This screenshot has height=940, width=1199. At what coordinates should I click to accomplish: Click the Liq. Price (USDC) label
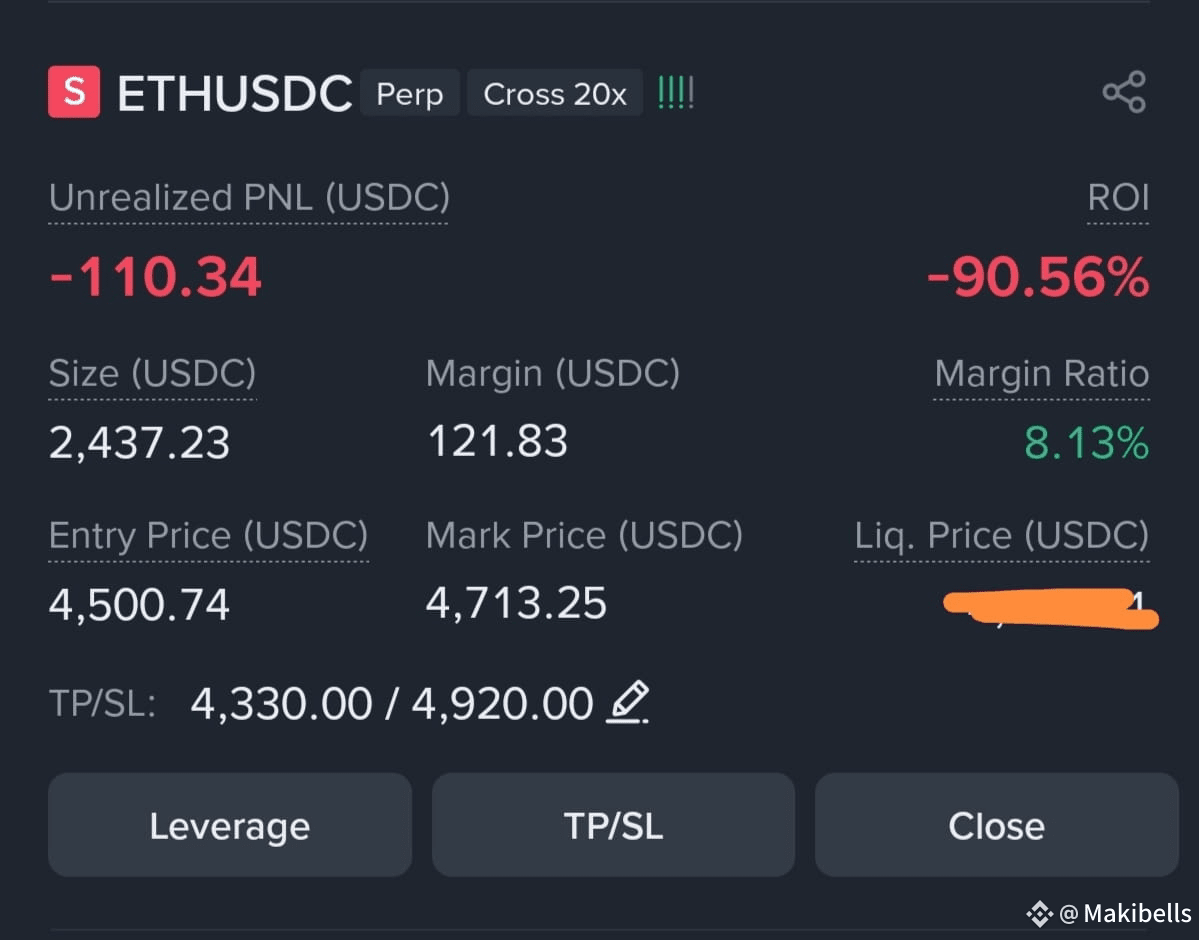1002,535
